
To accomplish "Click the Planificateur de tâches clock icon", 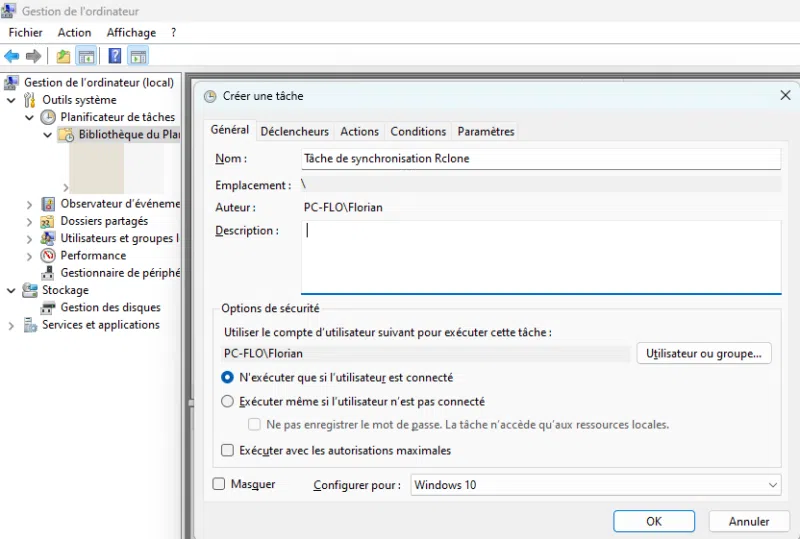I will 48,117.
